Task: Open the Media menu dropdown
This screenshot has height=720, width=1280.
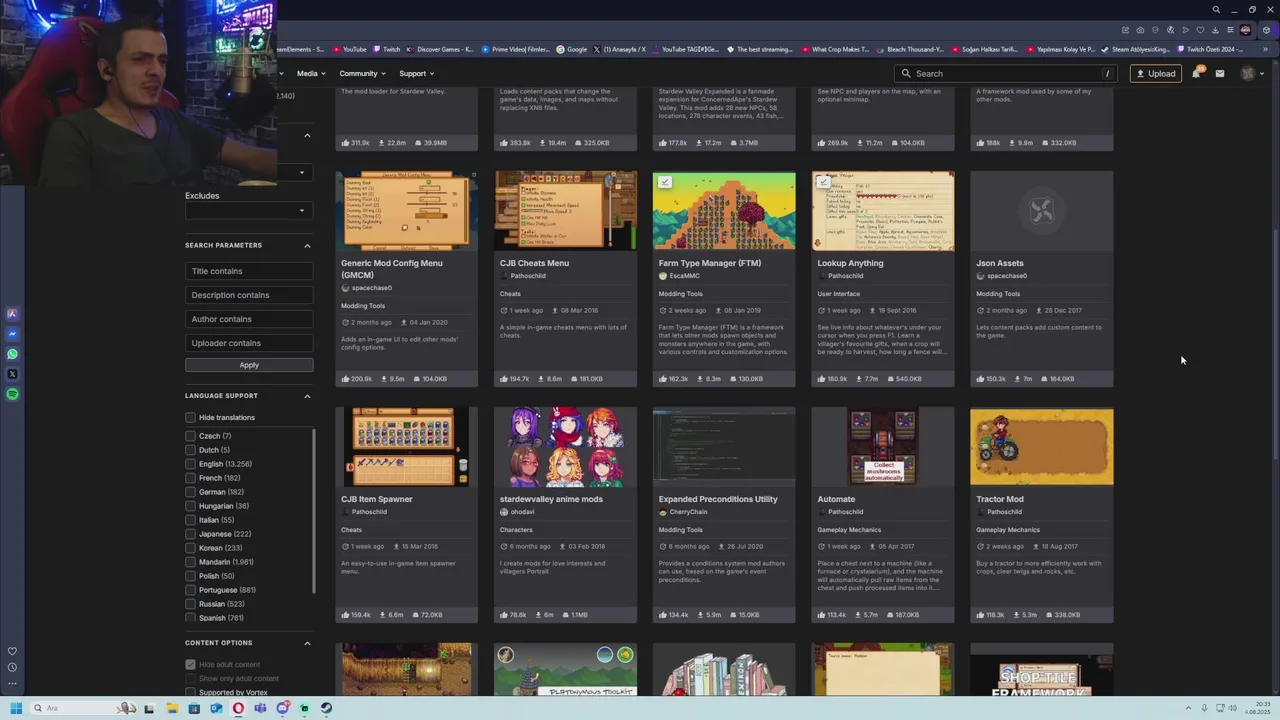Action: pyautogui.click(x=311, y=73)
